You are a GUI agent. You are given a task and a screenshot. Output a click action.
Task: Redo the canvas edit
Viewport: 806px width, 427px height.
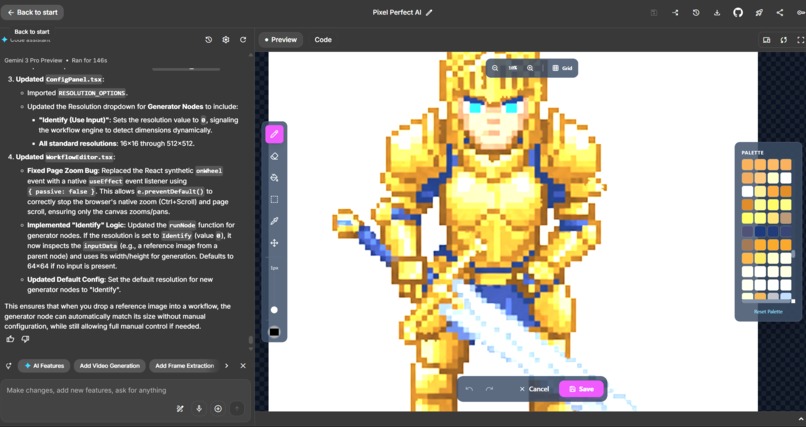[x=489, y=389]
